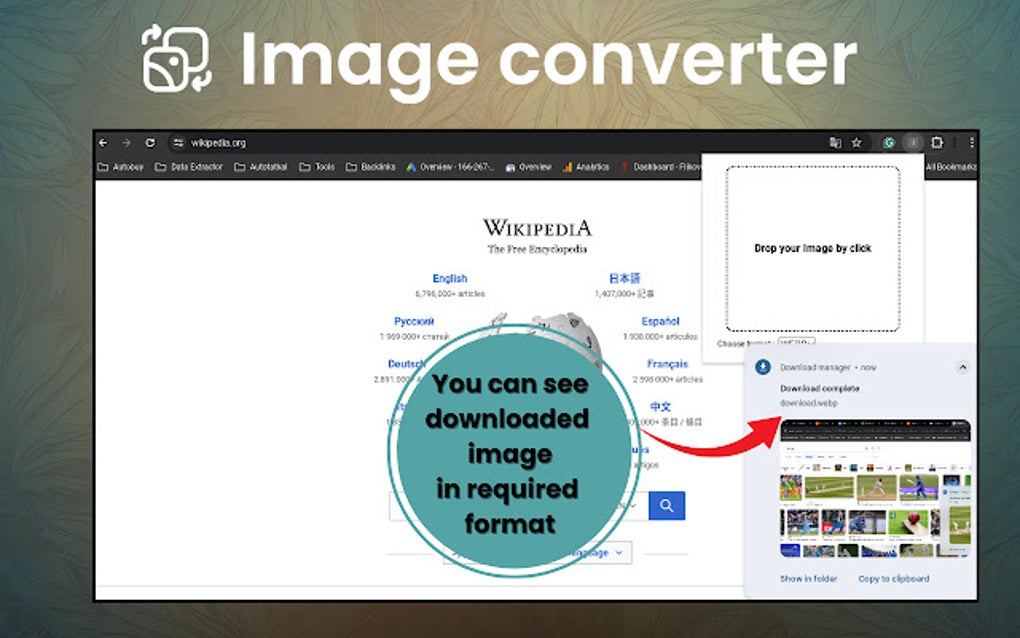The image size is (1020, 638).
Task: Click the forward navigation arrow
Action: (x=125, y=142)
